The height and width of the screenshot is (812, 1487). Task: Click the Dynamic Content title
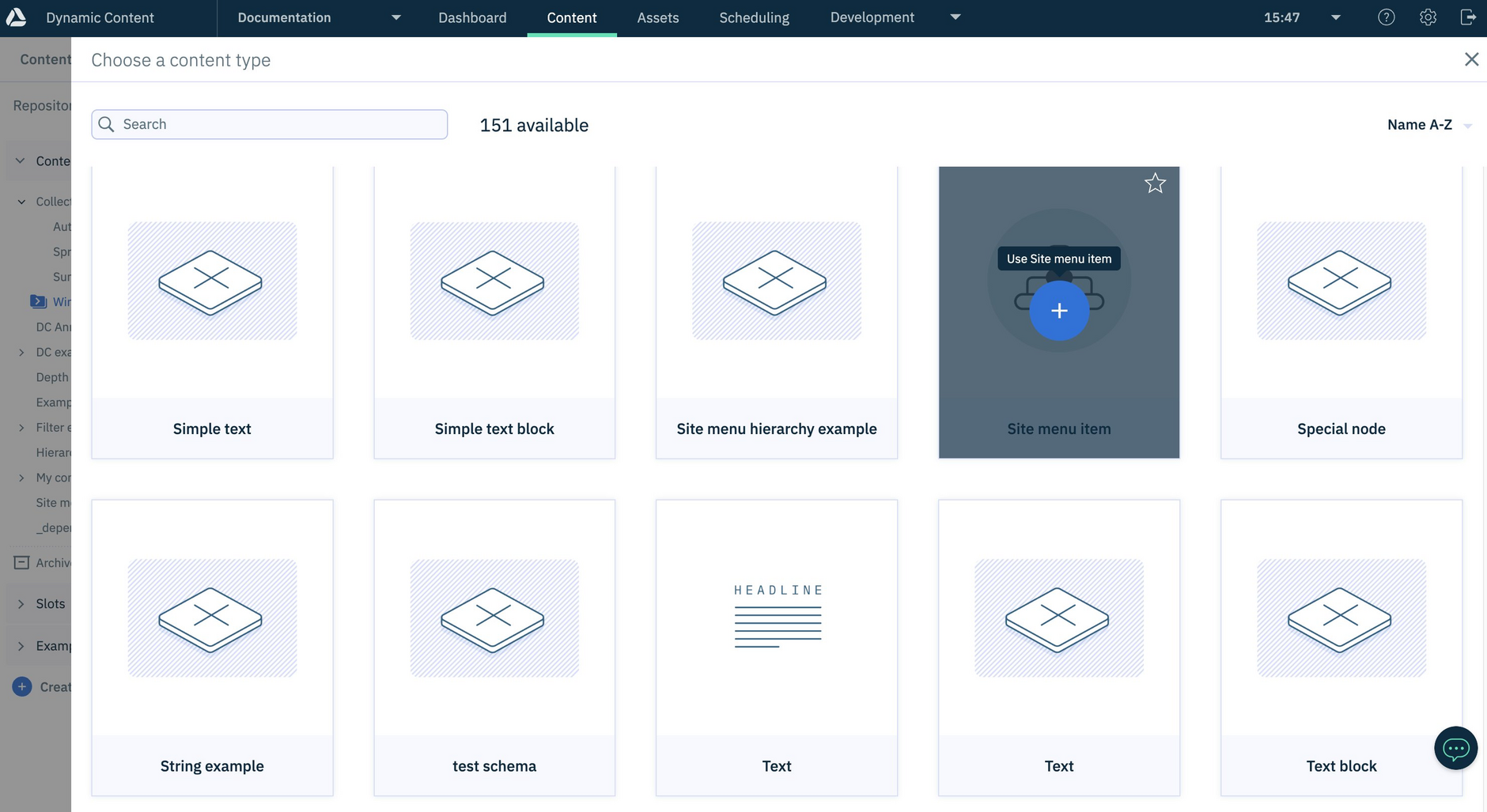tap(100, 17)
